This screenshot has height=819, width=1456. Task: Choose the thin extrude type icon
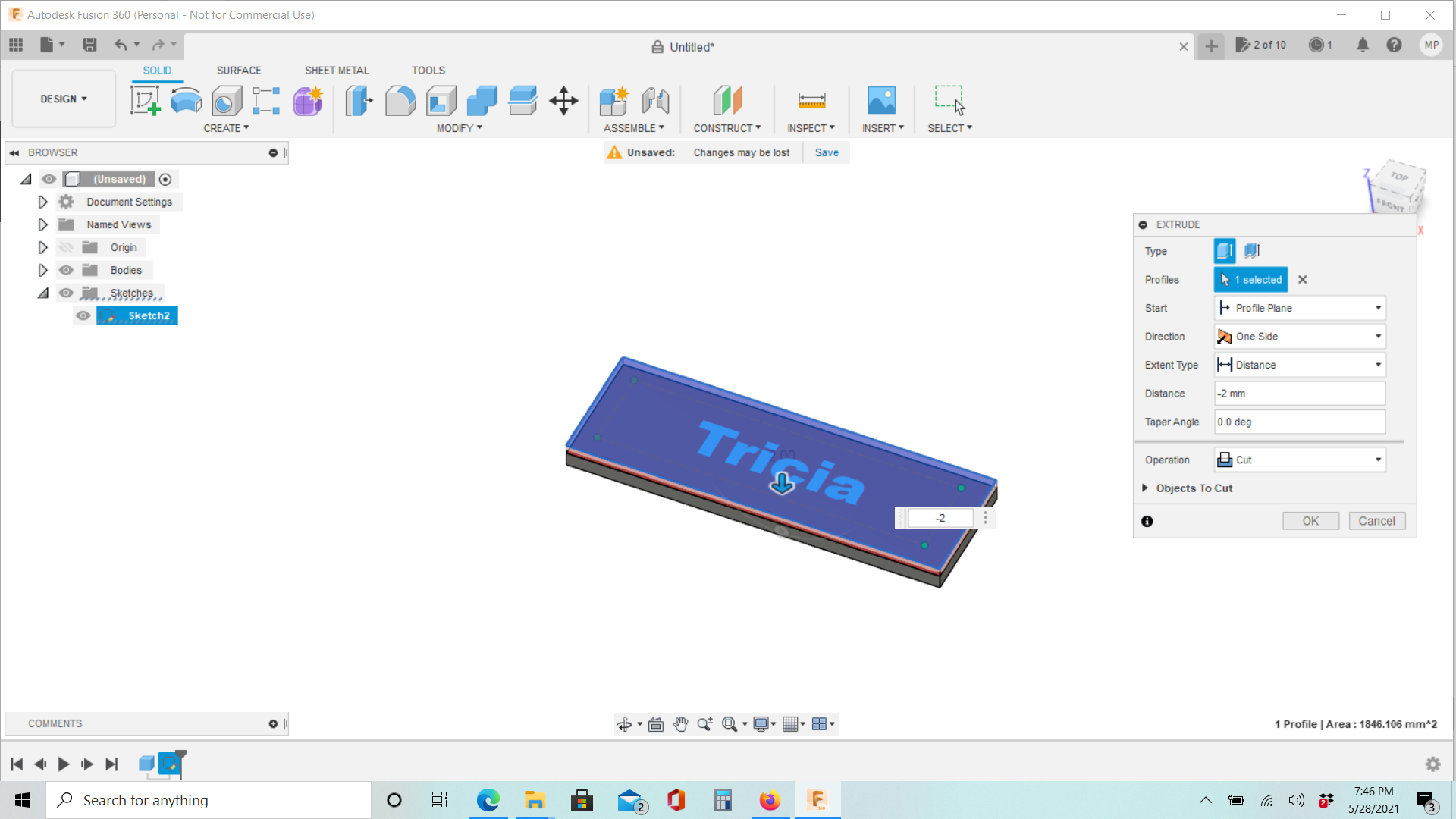tap(1252, 251)
